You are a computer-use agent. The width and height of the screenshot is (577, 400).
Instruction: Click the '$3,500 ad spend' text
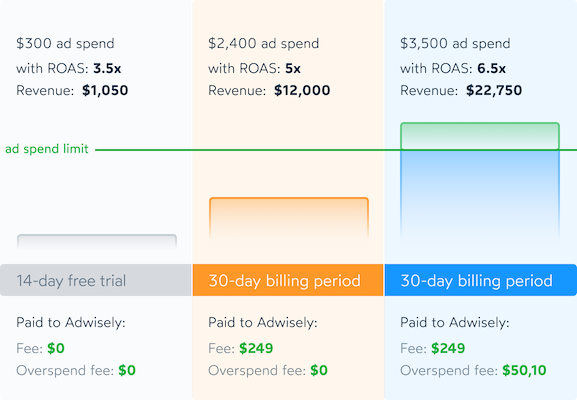(x=455, y=43)
